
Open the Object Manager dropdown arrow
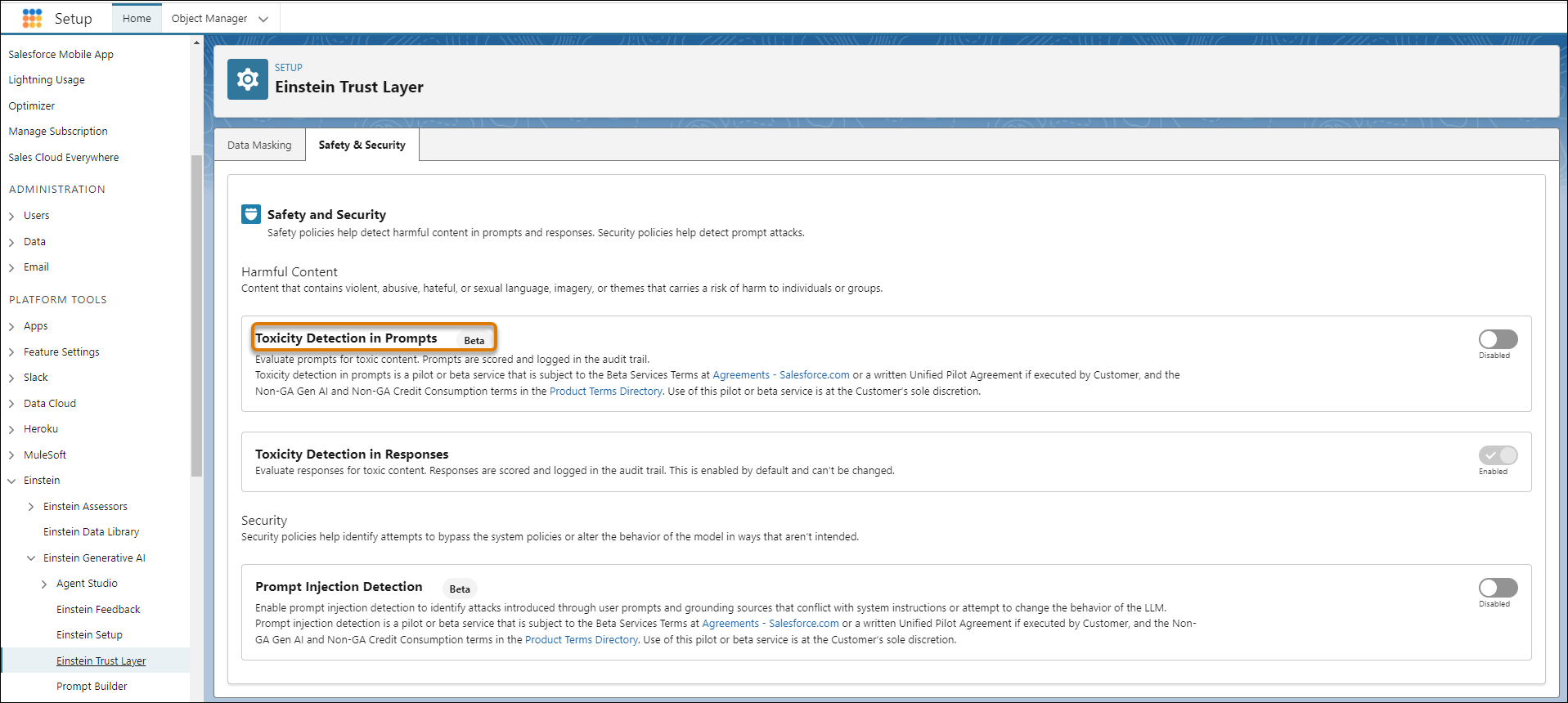pyautogui.click(x=263, y=19)
